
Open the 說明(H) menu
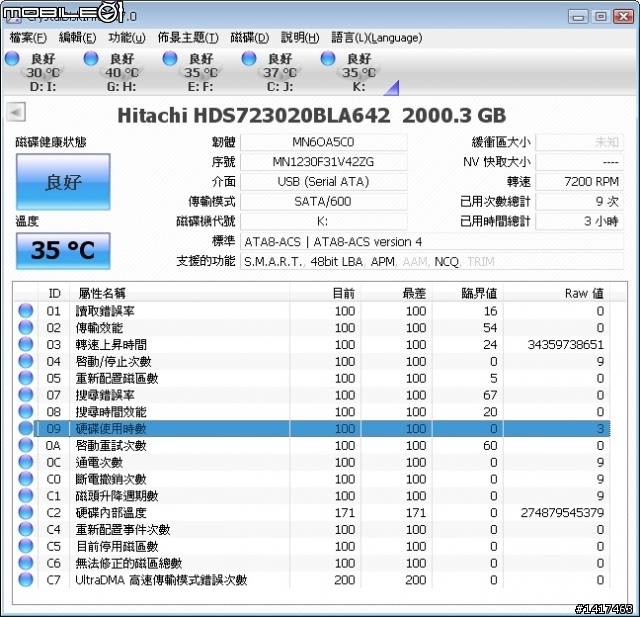(x=300, y=38)
